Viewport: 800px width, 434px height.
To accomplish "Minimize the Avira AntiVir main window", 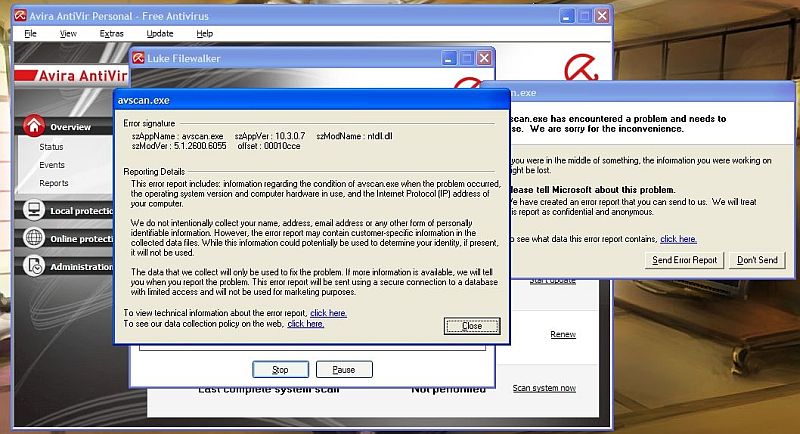I will coord(566,16).
